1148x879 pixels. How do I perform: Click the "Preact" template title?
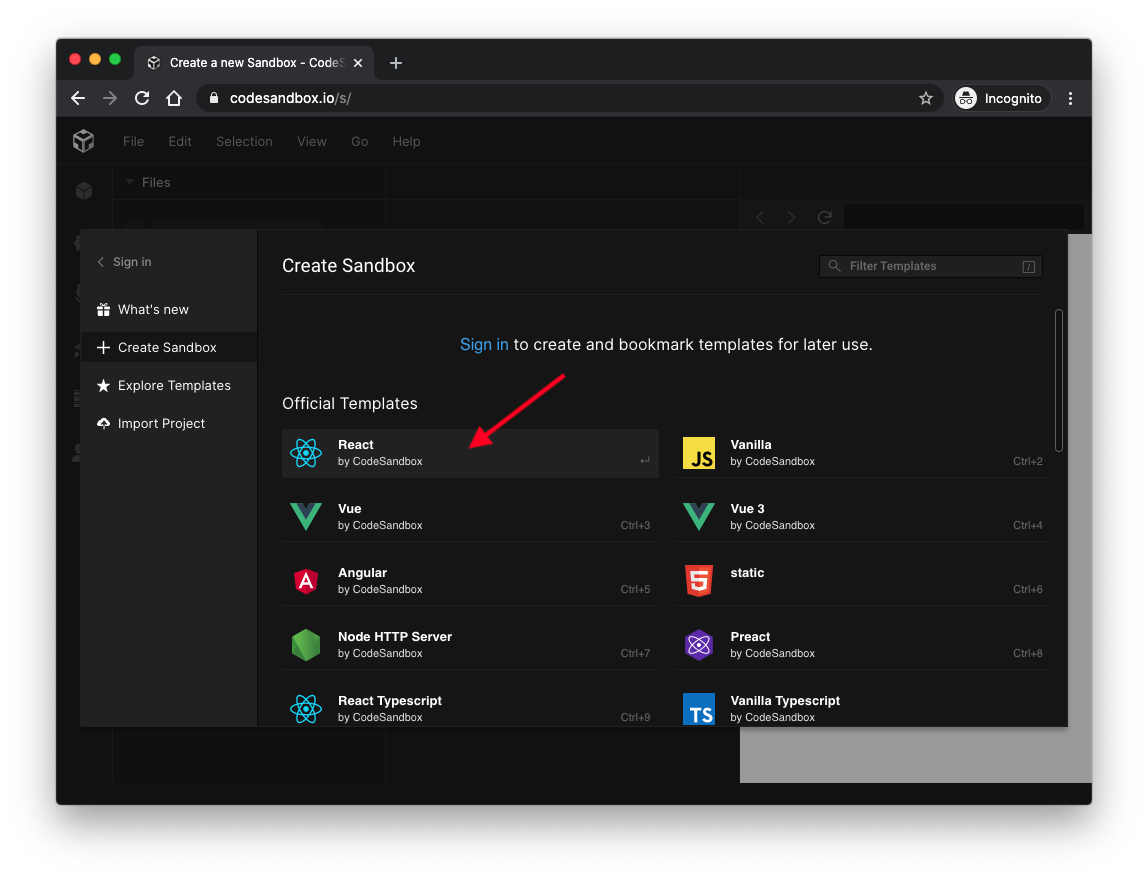(x=750, y=637)
